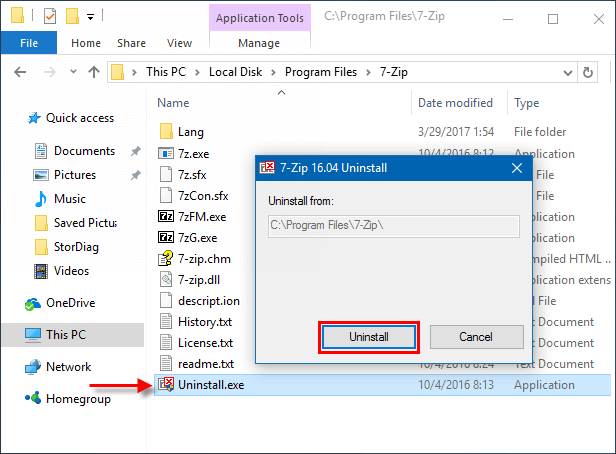
Task: Open the View ribbon tab
Action: pos(179,43)
